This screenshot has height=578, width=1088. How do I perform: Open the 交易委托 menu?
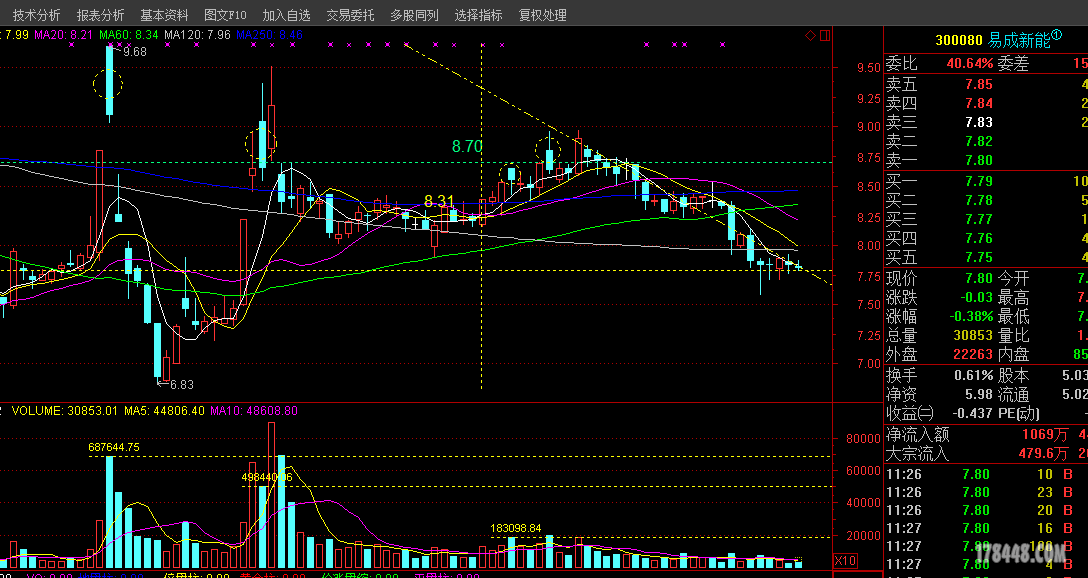(x=350, y=15)
